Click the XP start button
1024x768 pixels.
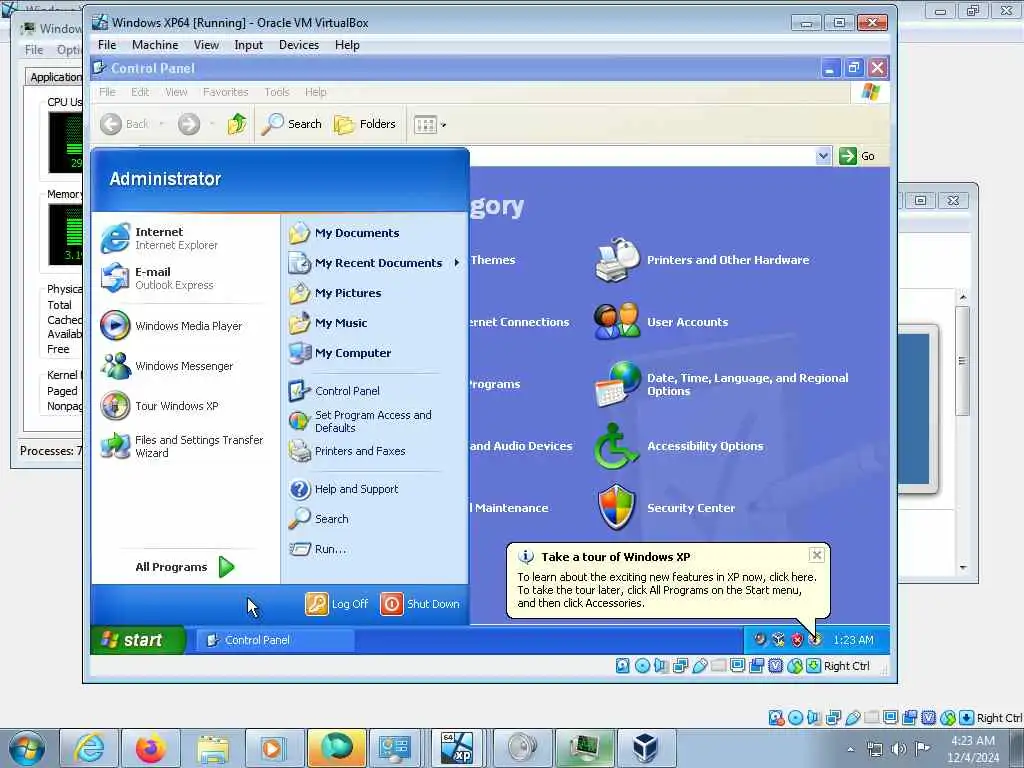137,640
